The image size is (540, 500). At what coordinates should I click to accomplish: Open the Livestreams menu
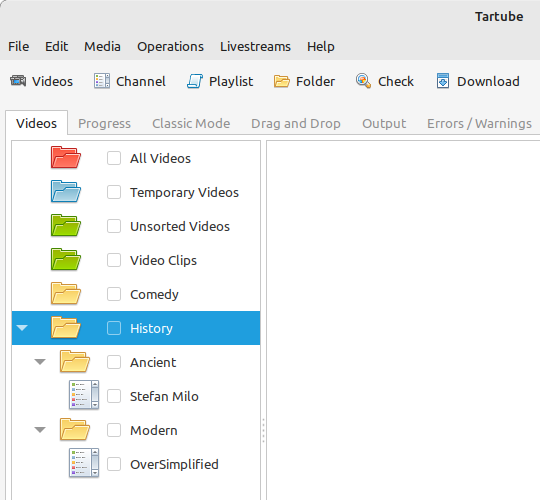(x=255, y=46)
